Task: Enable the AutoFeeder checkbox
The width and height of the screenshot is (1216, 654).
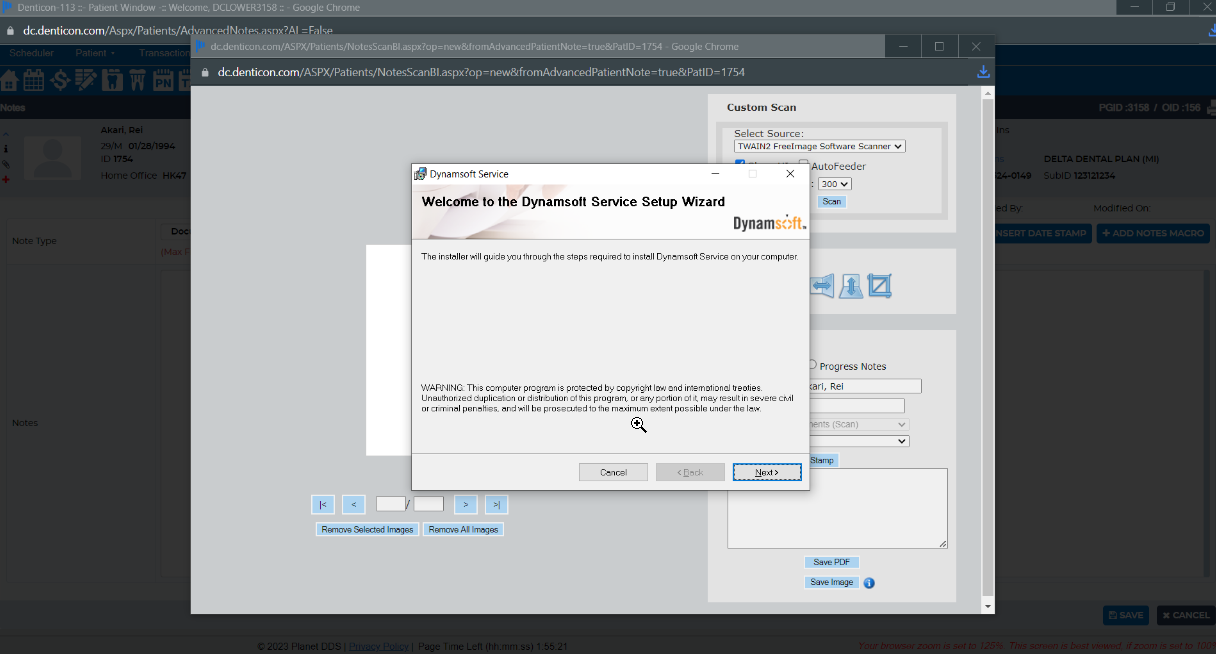Action: 803,164
